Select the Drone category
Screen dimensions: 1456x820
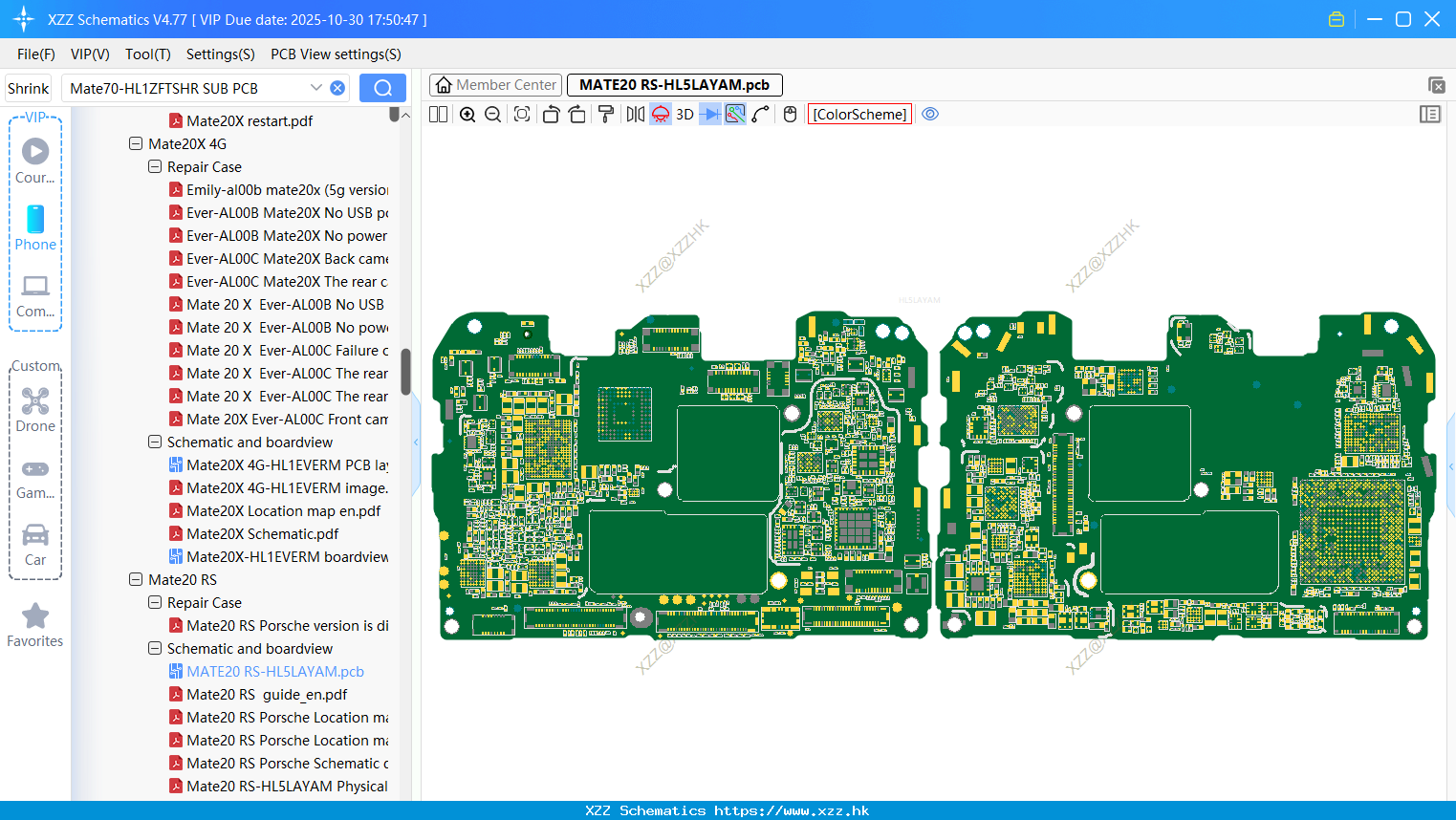[x=35, y=409]
